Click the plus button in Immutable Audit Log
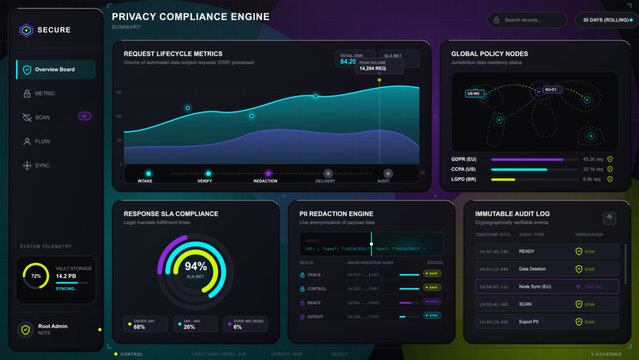 coord(609,217)
